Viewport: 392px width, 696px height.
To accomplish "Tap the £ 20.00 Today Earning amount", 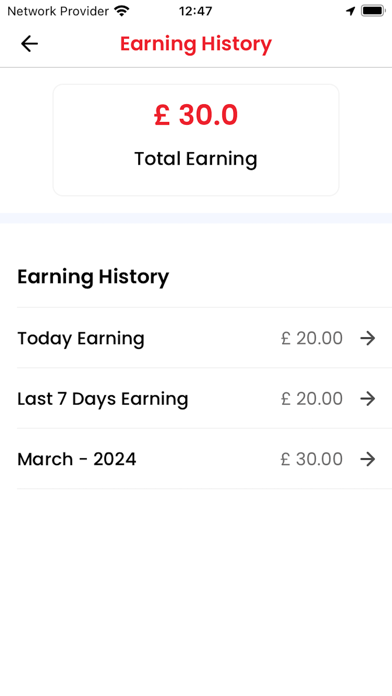I will coord(312,339).
